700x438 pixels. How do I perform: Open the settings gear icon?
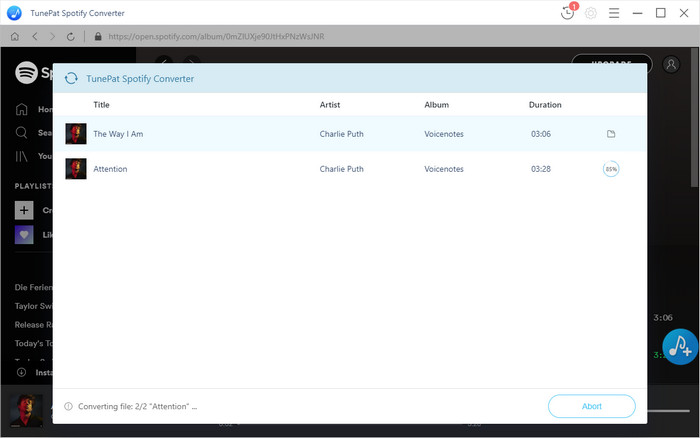591,13
